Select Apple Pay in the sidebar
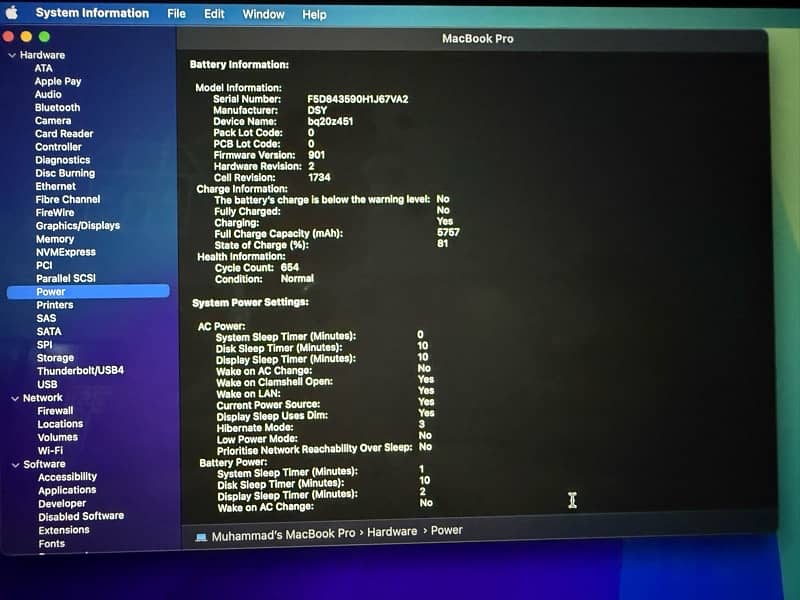The width and height of the screenshot is (800, 600). tap(58, 81)
